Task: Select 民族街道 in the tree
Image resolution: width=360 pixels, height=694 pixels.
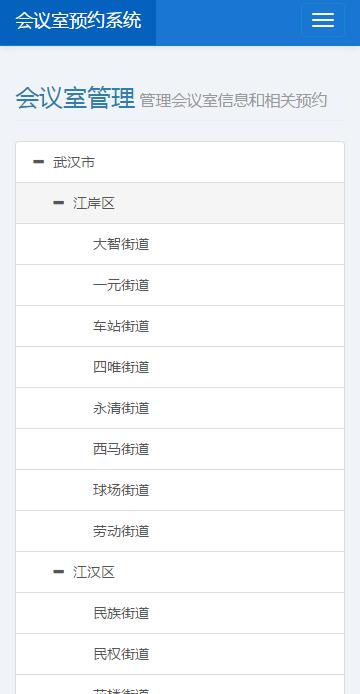Action: [x=180, y=613]
